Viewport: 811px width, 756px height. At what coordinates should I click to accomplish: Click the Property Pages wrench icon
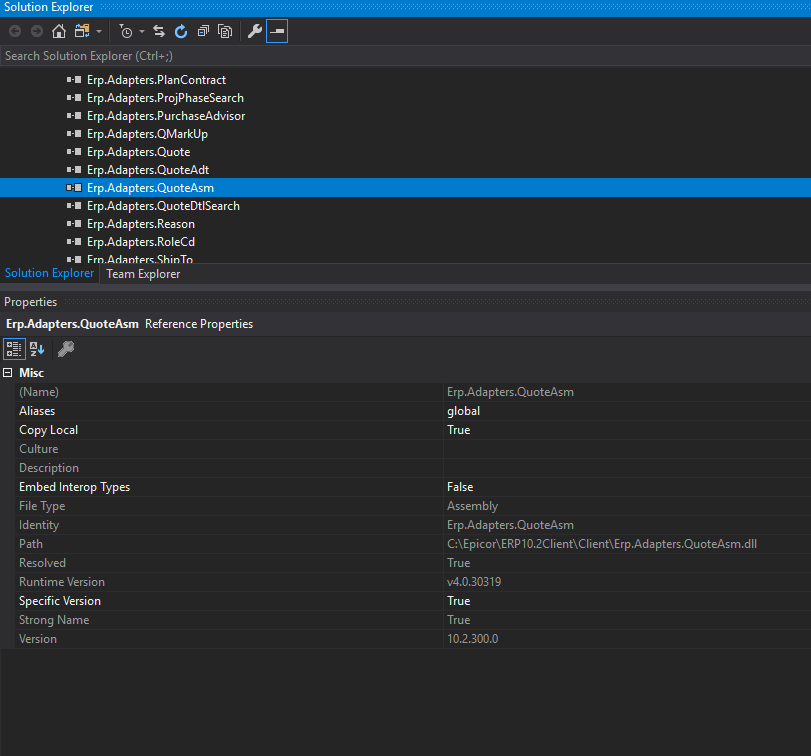coord(66,349)
